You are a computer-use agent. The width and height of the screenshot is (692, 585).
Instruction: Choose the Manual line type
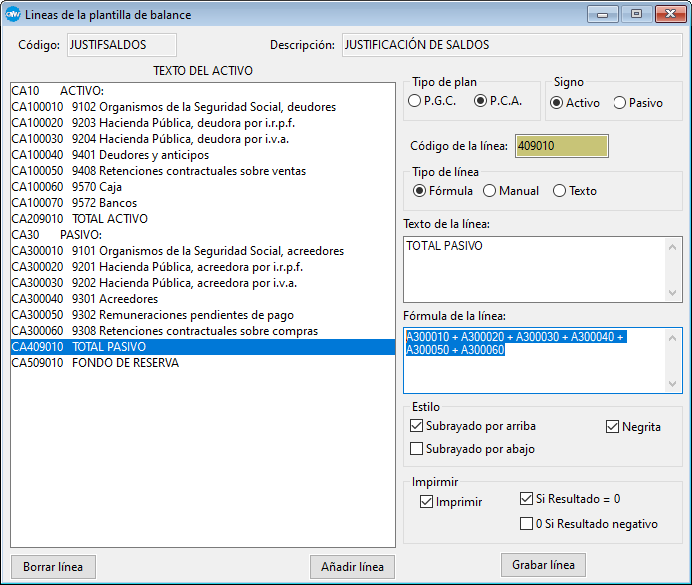pyautogui.click(x=490, y=191)
